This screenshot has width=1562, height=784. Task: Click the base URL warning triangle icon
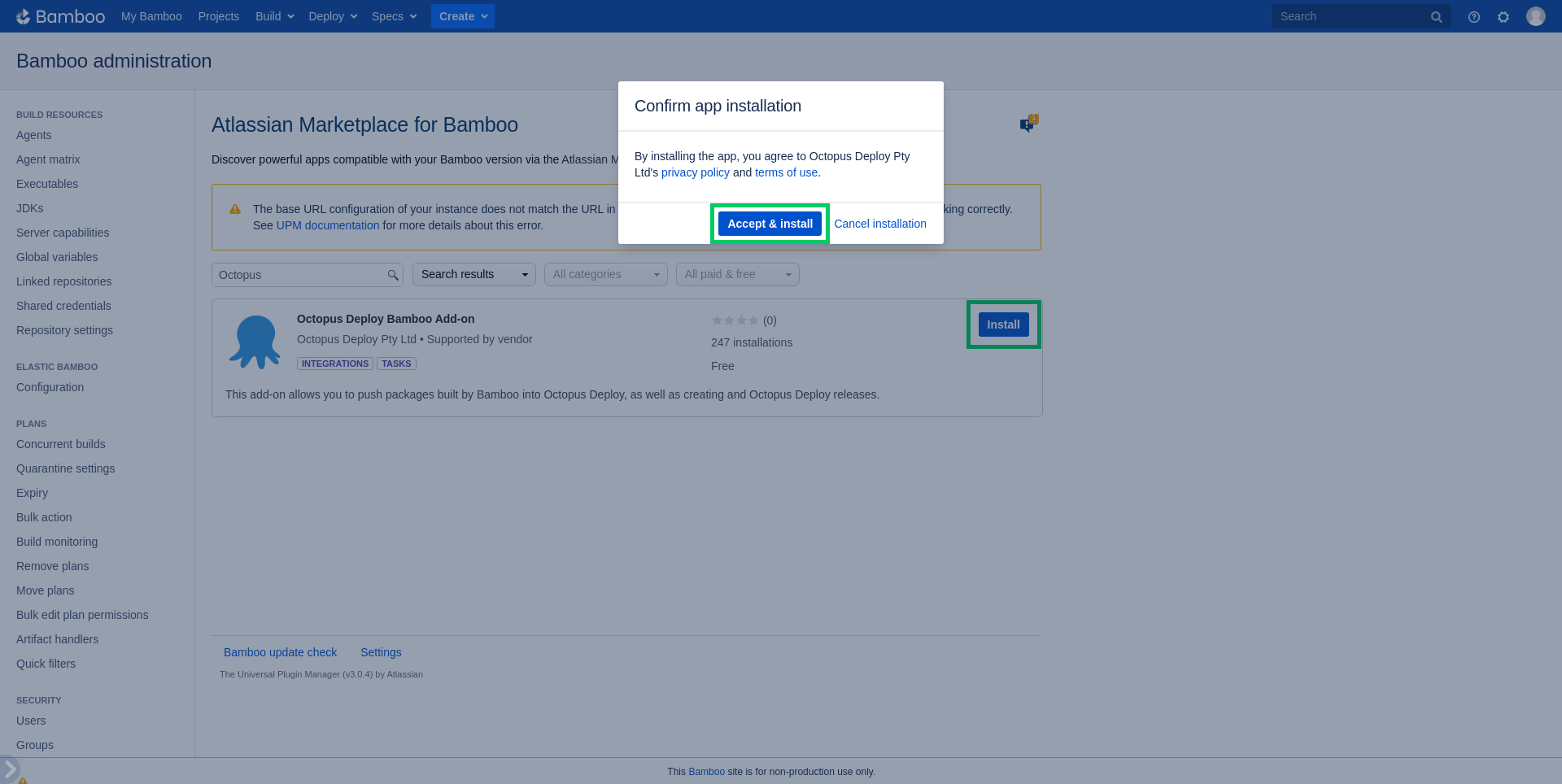tap(235, 209)
